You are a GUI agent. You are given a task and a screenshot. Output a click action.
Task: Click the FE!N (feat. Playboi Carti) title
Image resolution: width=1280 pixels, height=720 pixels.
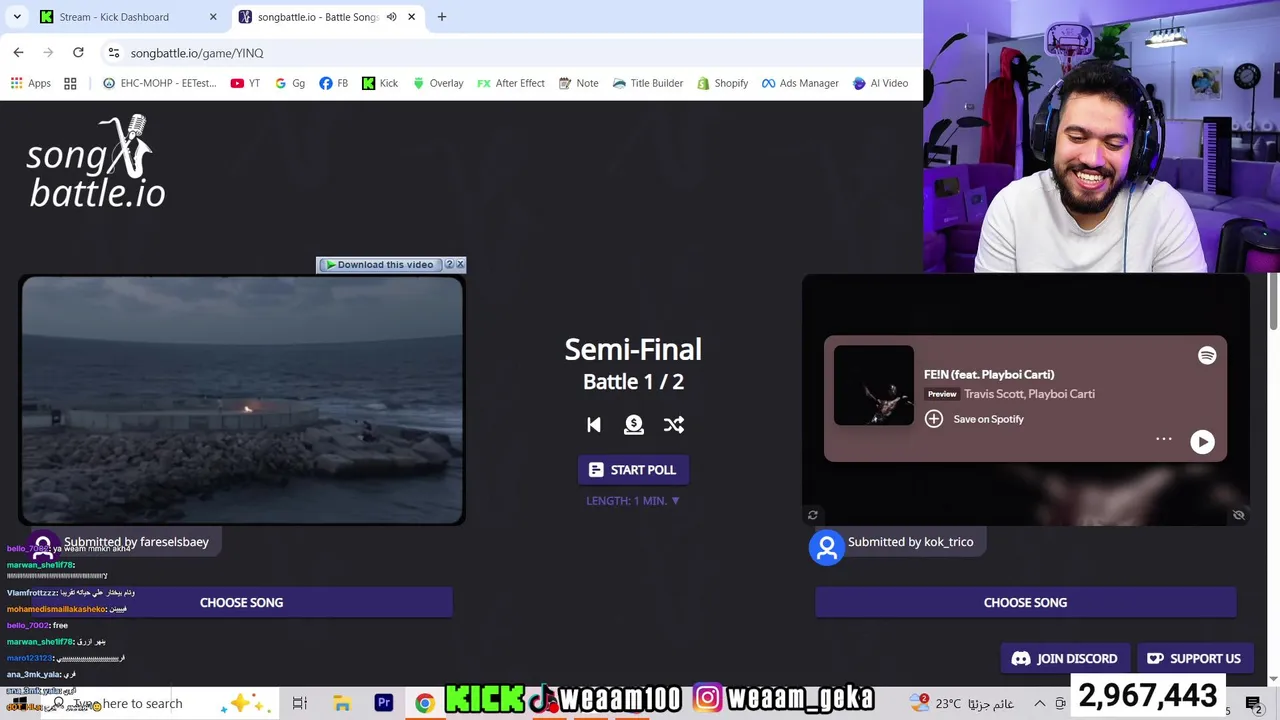(989, 374)
